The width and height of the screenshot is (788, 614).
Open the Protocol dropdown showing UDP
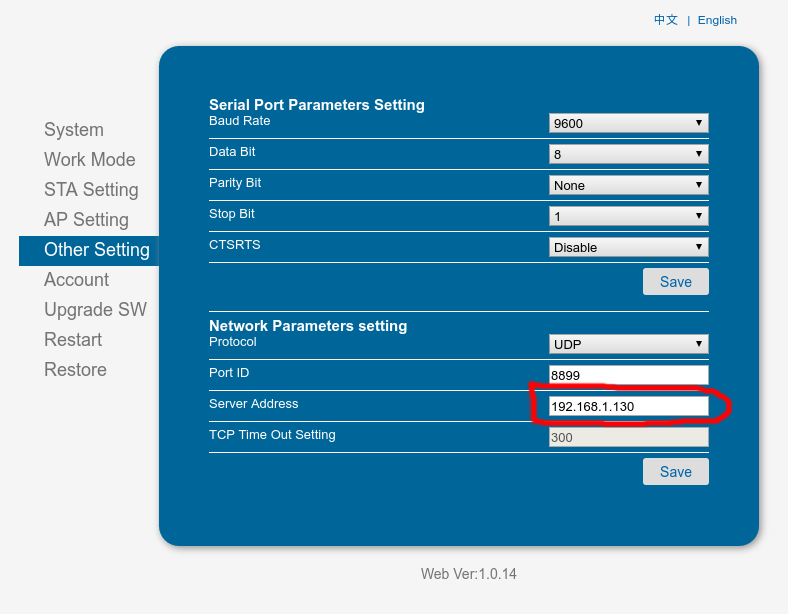[x=629, y=344]
